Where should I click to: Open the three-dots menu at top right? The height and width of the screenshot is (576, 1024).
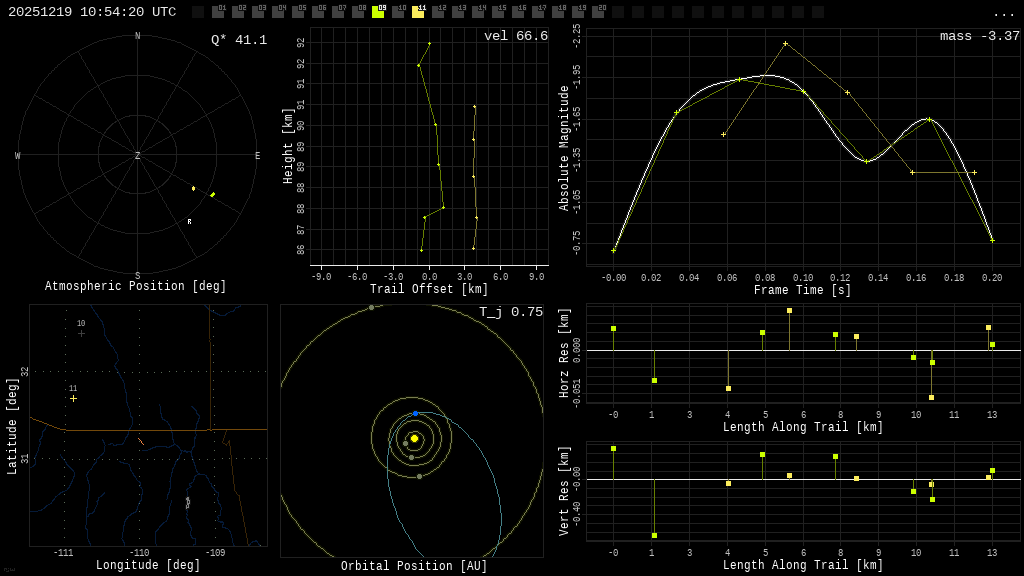(1003, 14)
